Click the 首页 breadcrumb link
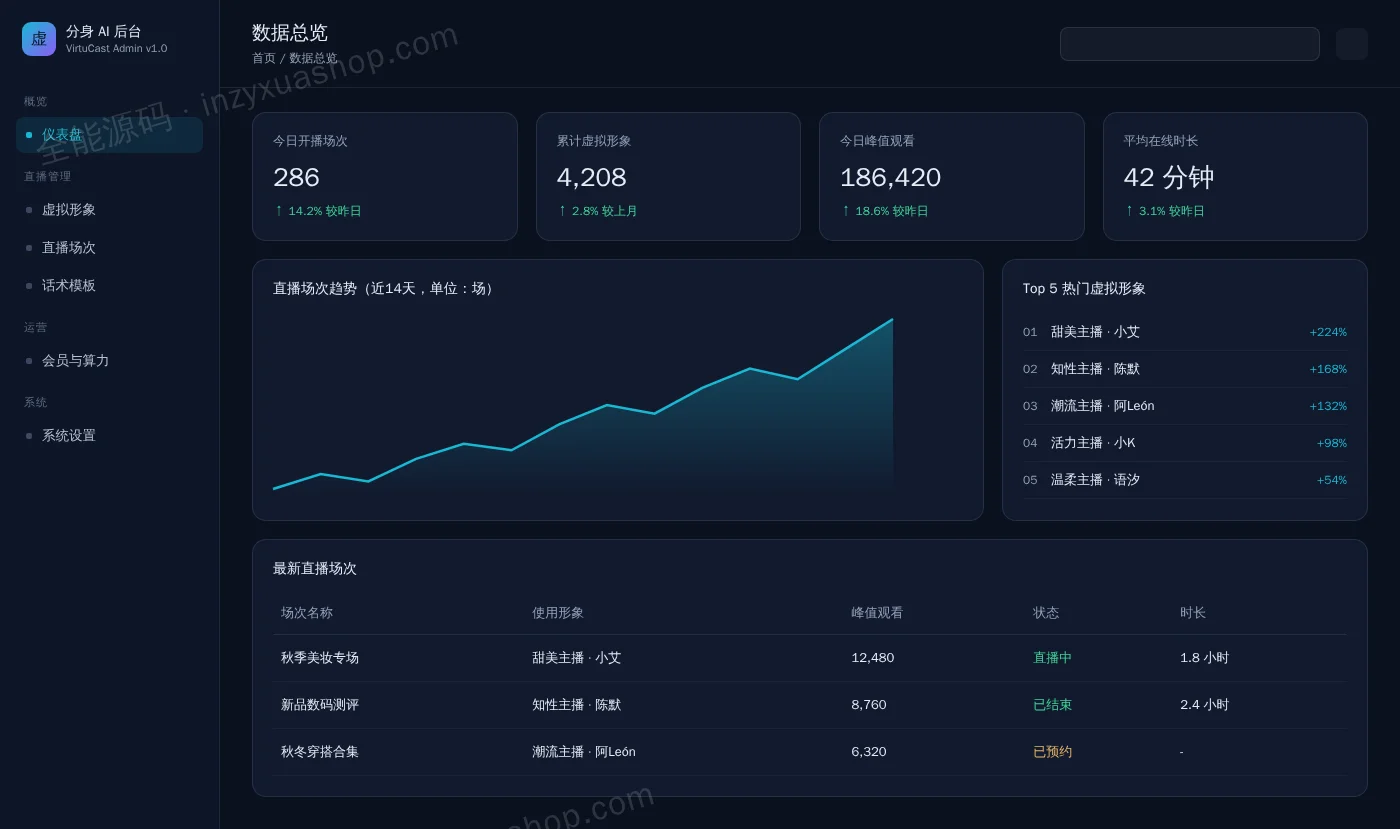 [x=264, y=58]
